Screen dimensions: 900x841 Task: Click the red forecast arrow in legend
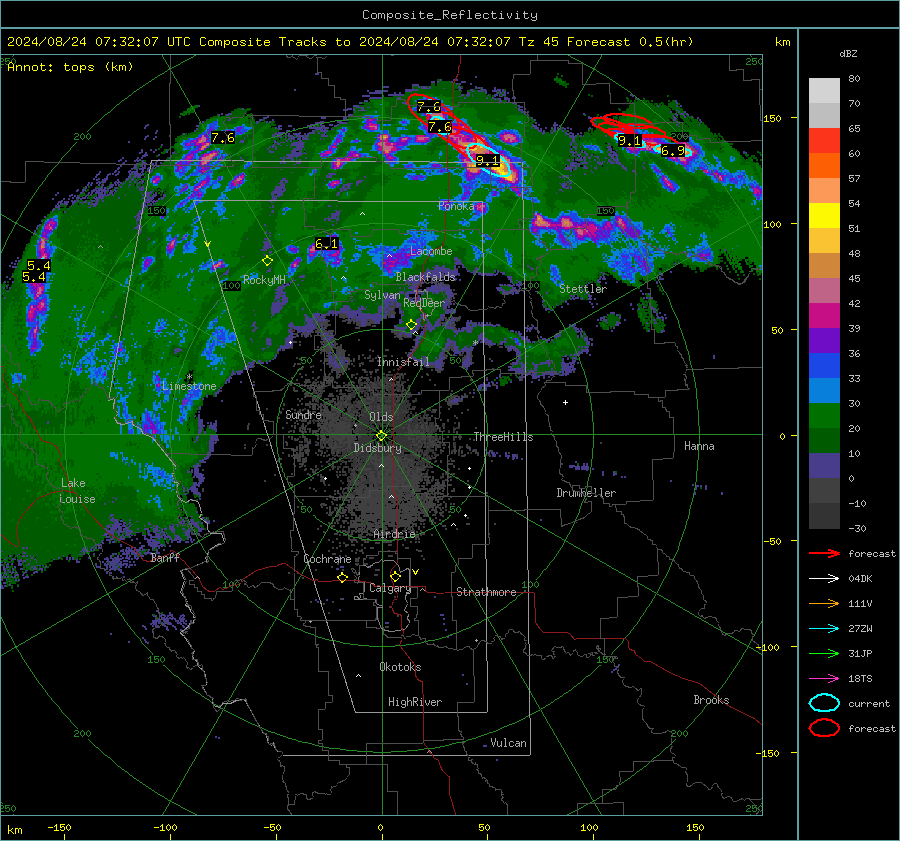(x=824, y=553)
